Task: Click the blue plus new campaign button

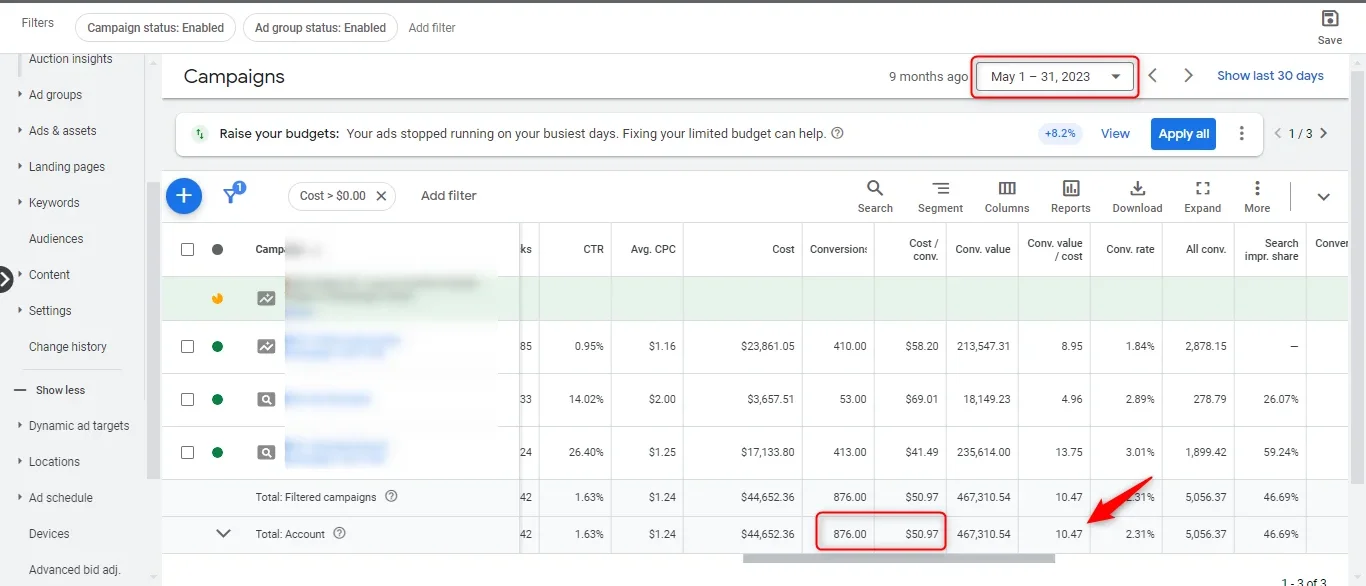Action: [184, 196]
